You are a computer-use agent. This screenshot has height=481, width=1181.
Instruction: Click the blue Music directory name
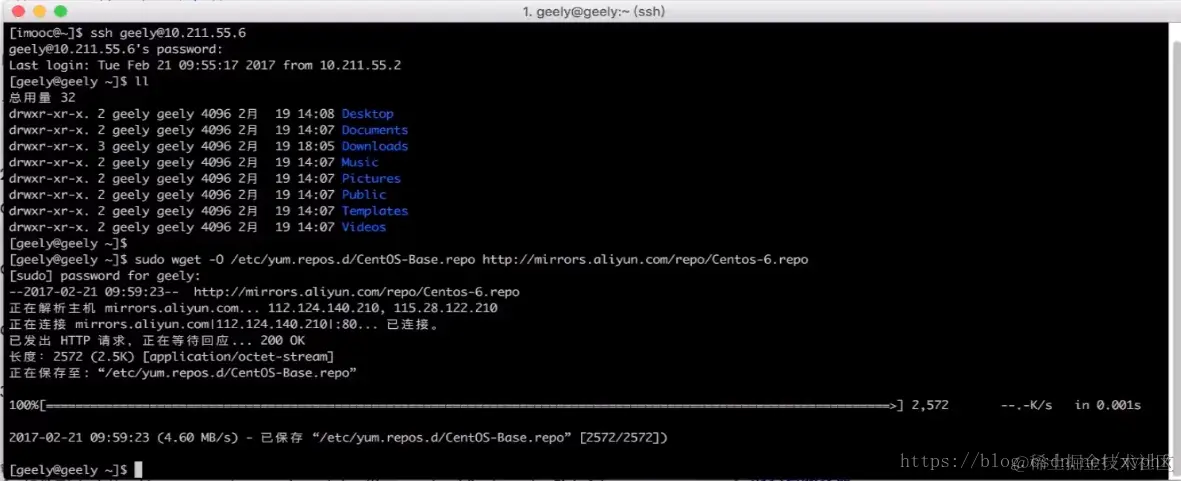[360, 163]
